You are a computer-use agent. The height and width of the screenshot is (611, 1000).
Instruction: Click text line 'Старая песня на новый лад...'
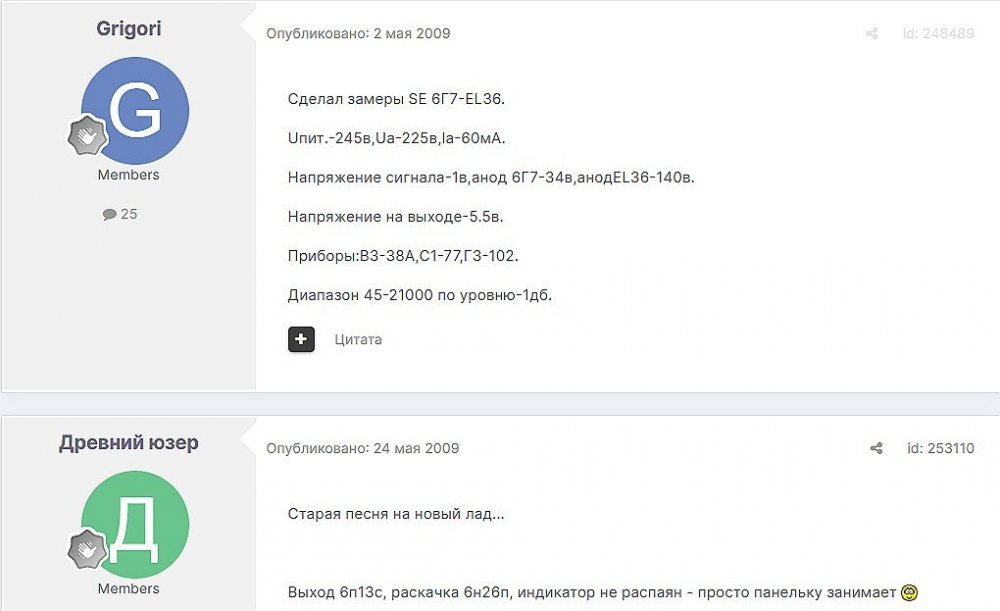[396, 515]
